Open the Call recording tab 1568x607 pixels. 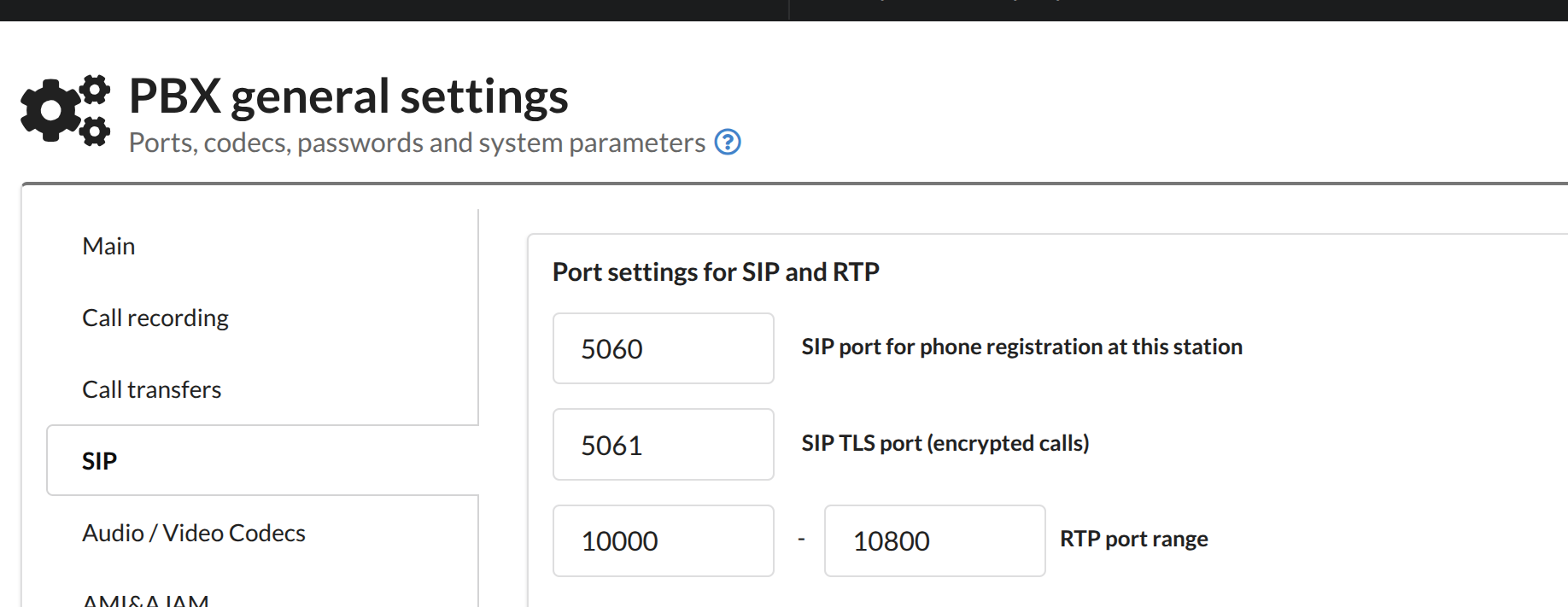pos(155,318)
